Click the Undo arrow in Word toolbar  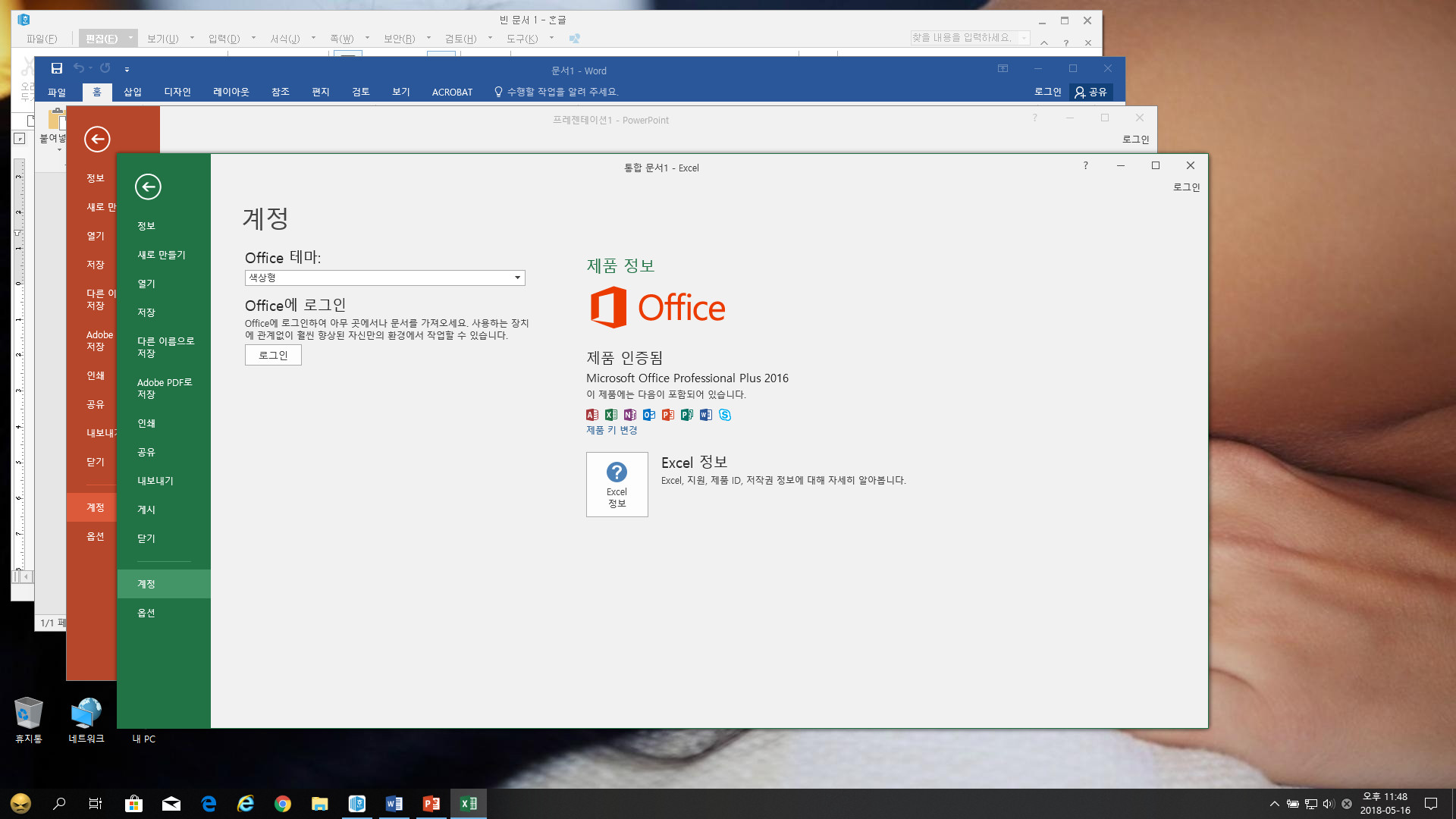click(78, 68)
